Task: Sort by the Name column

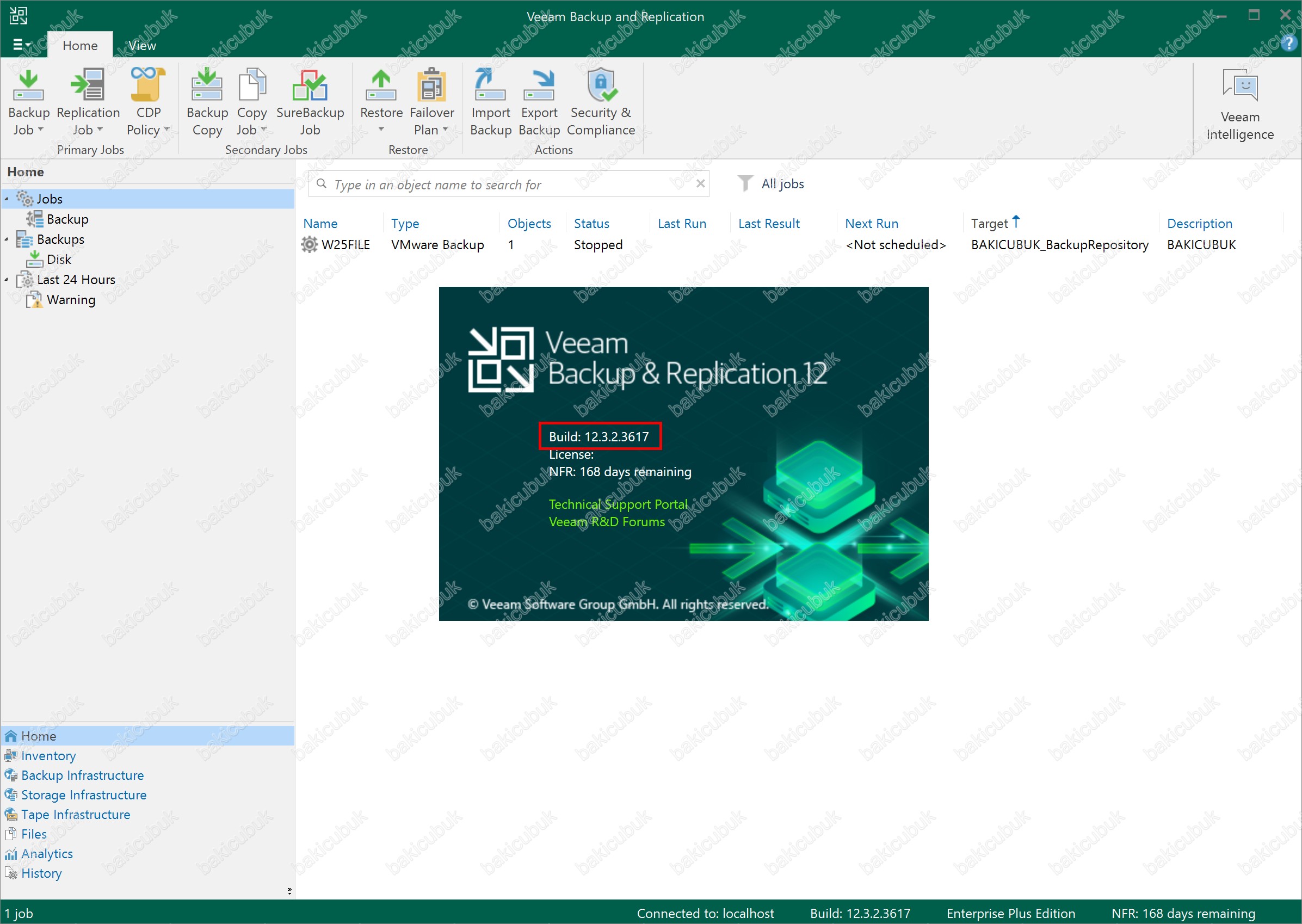Action: [320, 224]
